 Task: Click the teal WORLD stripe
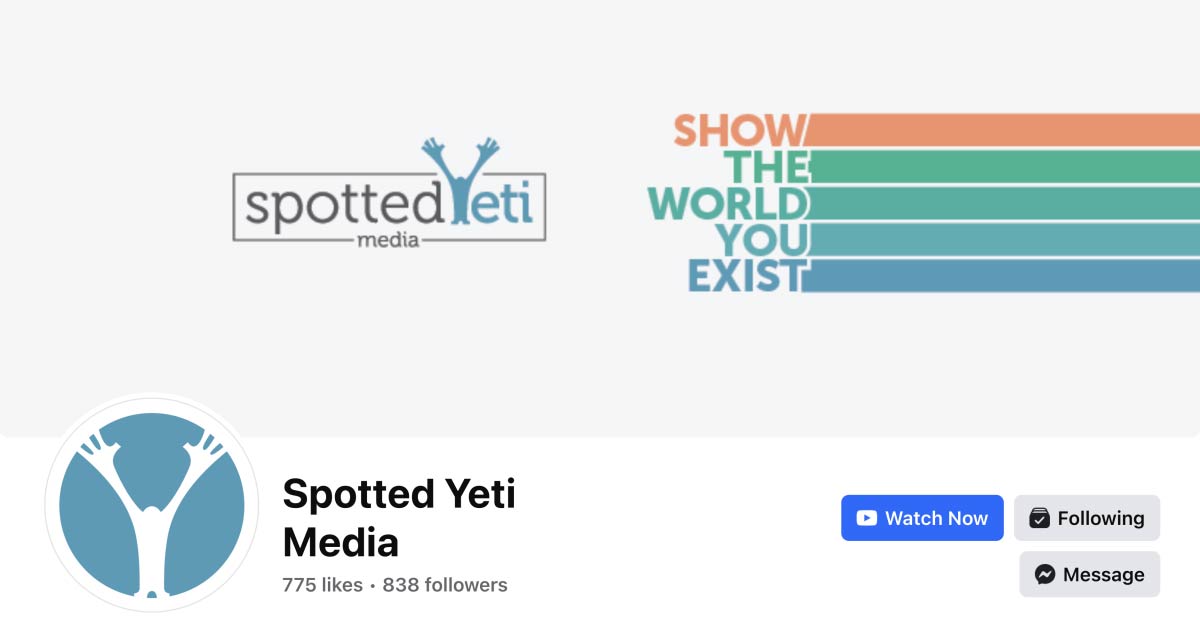(1002, 203)
